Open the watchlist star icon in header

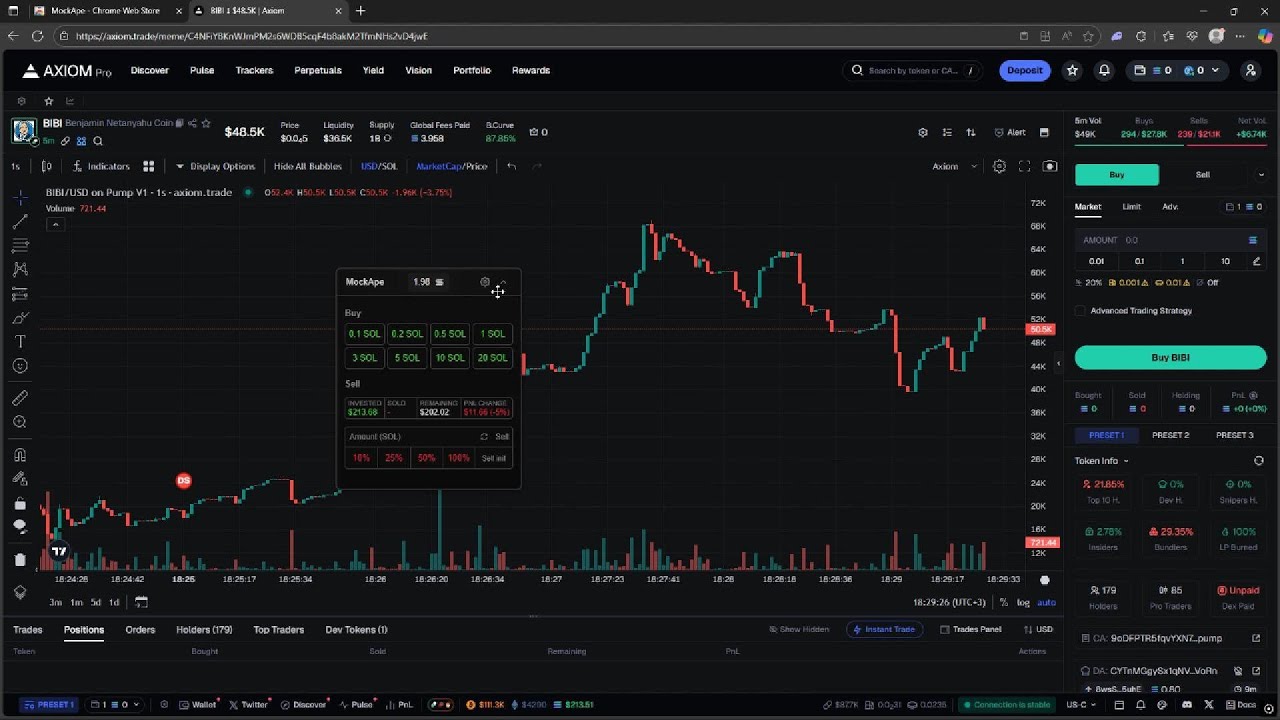[1073, 70]
